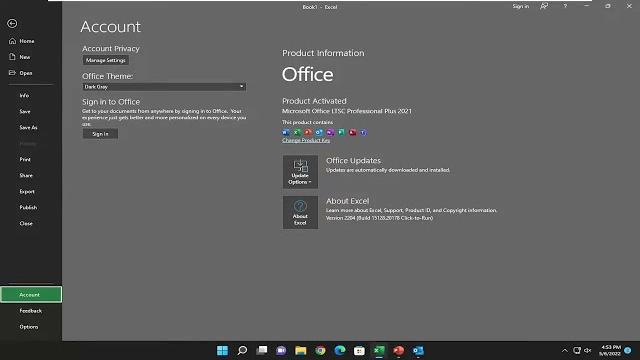This screenshot has height=360, width=640.
Task: Open the Windows Start menu
Action: tap(222, 351)
